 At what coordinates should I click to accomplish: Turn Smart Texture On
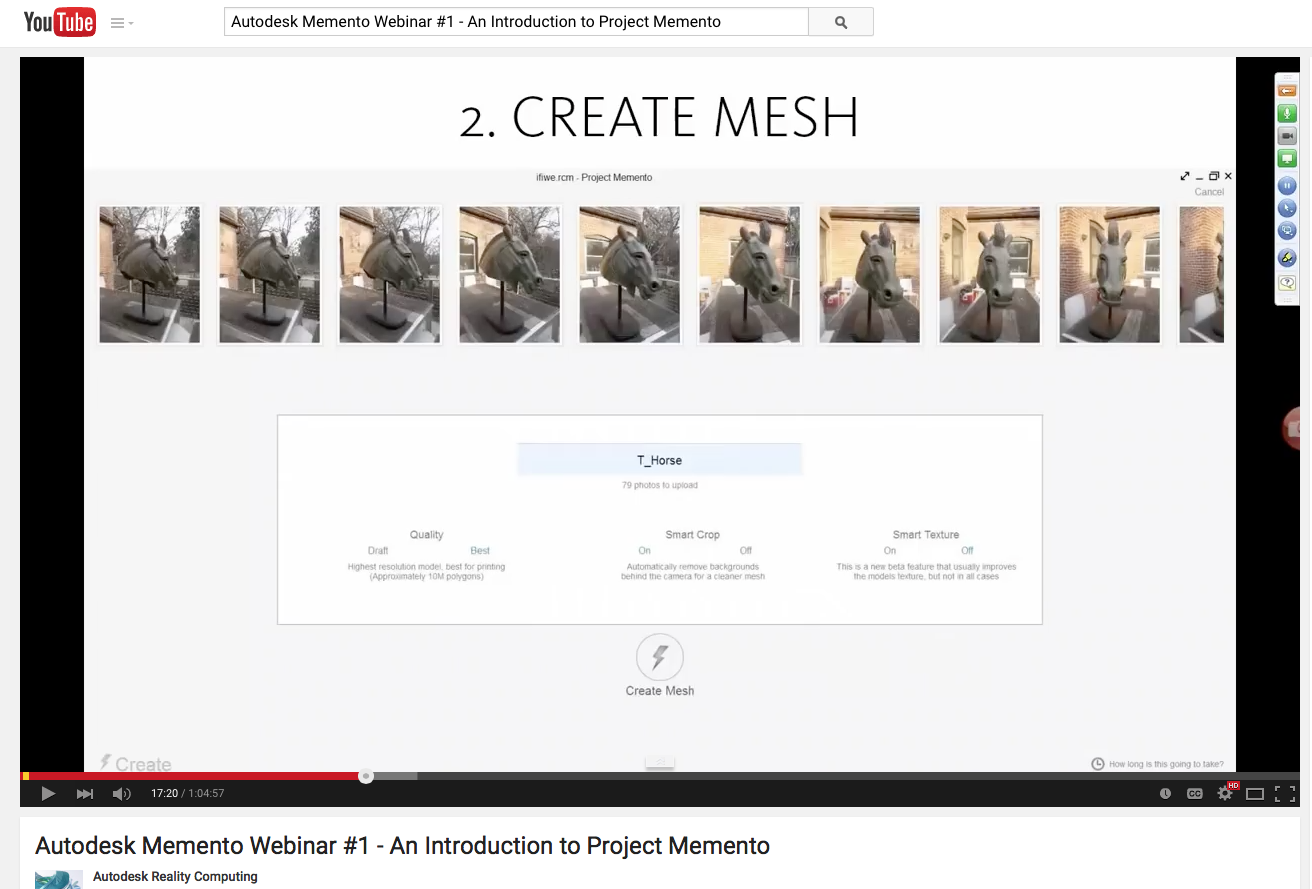coord(890,551)
